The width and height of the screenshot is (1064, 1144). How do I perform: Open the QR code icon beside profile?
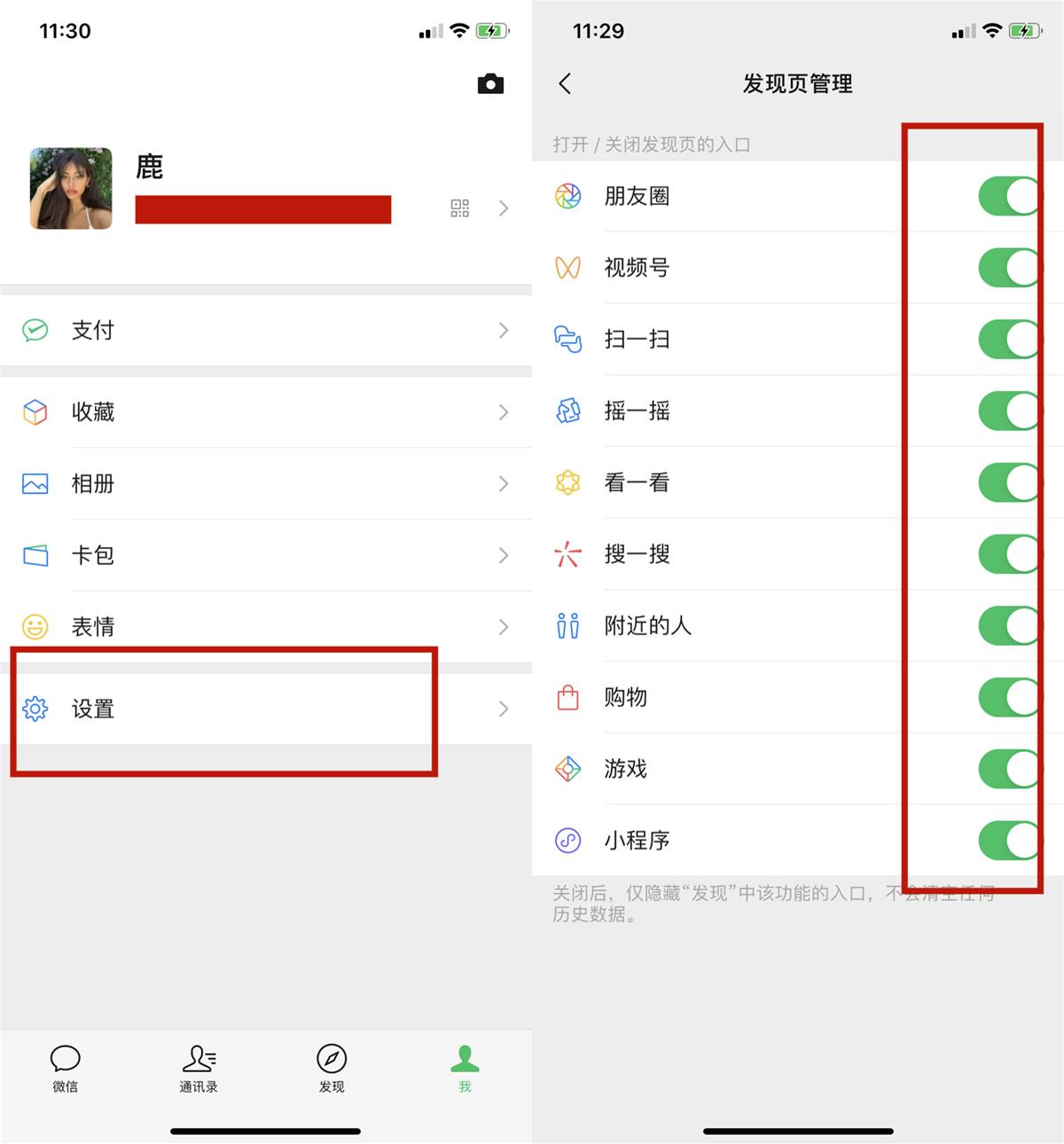tap(459, 208)
